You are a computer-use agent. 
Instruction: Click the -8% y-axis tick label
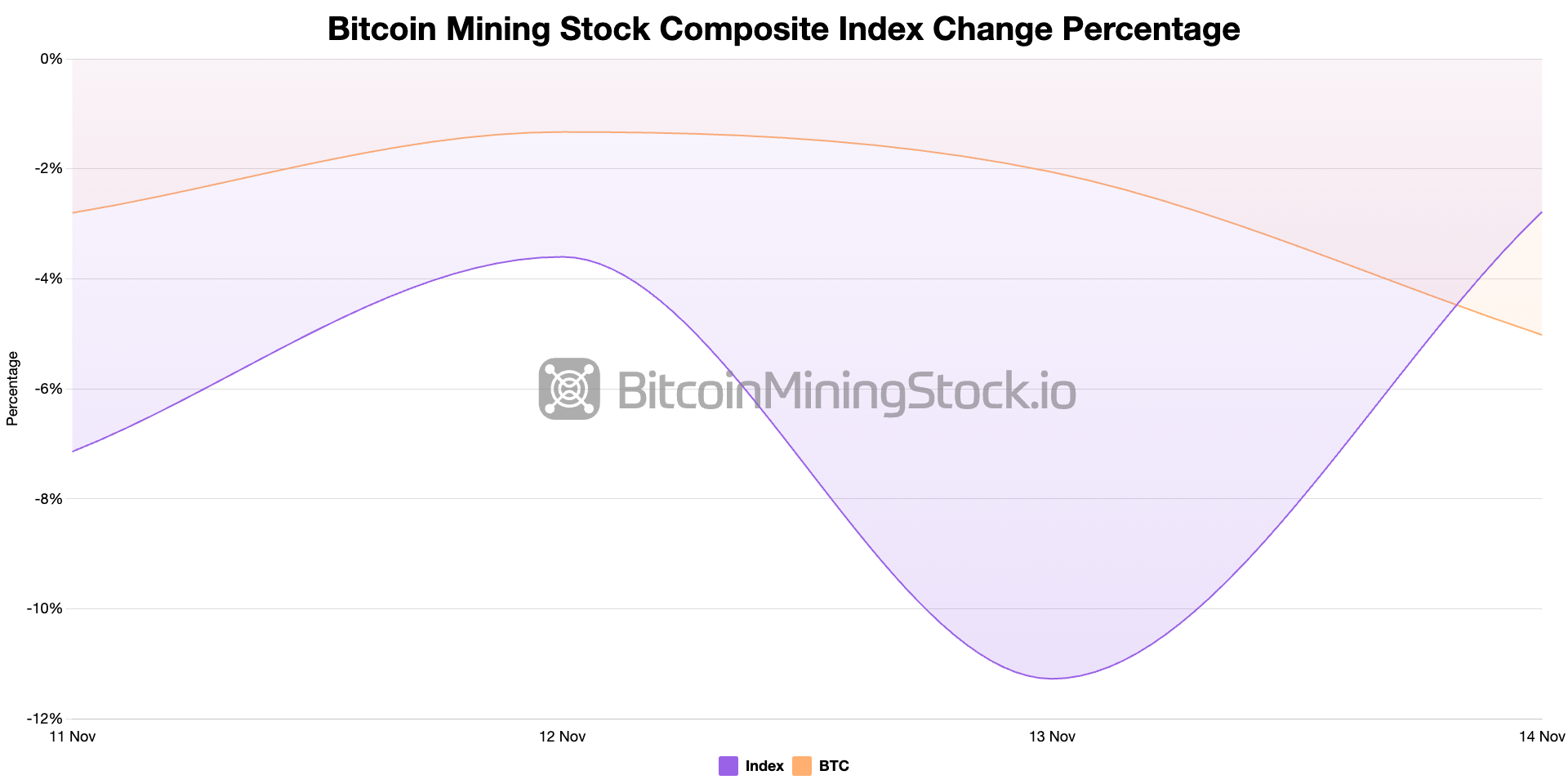[48, 499]
